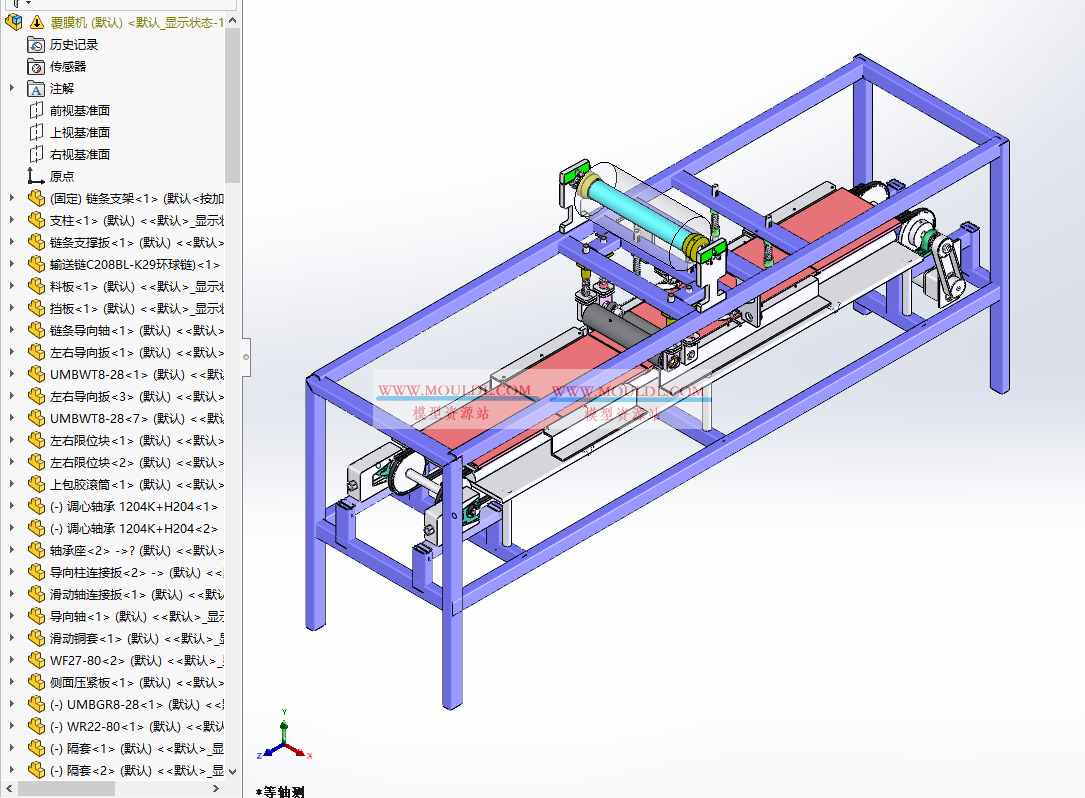Screen dimensions: 1085x798
Task: Expand the 导向轴<1> tree node
Action: click(12, 616)
